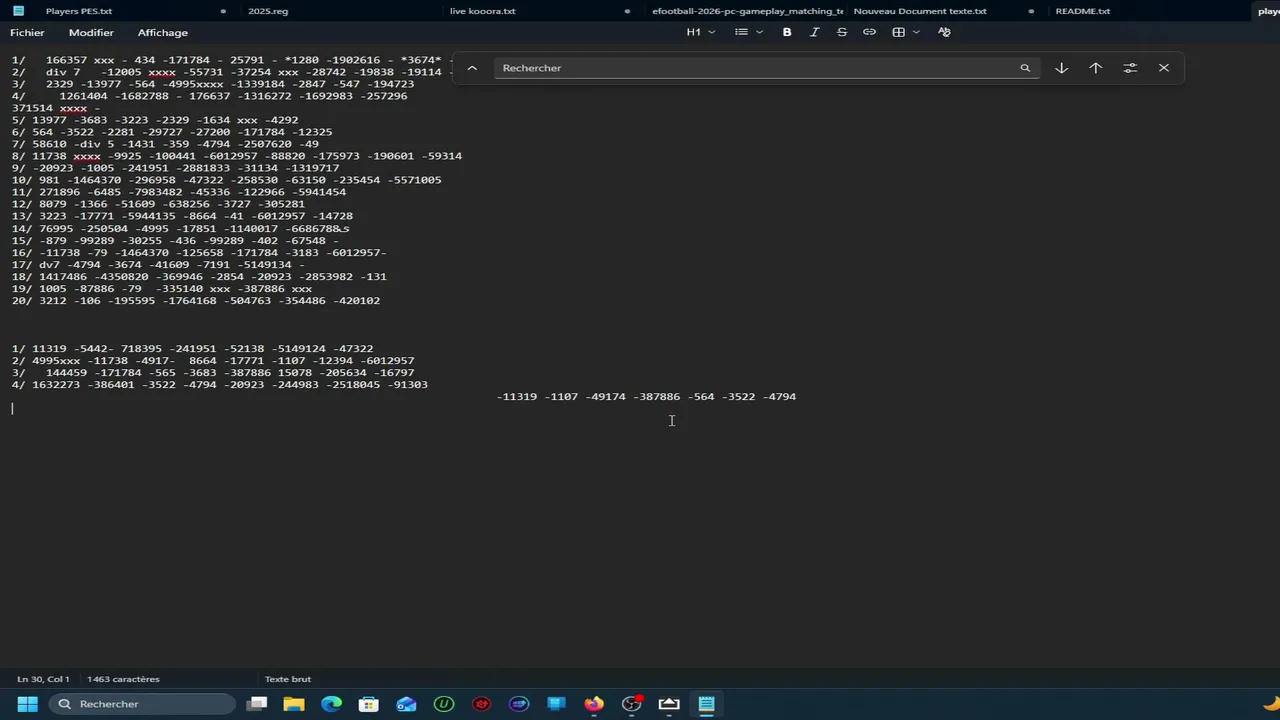Open the white tray-shaped taskbar app icon
Image resolution: width=1280 pixels, height=720 pixels.
pyautogui.click(x=669, y=704)
